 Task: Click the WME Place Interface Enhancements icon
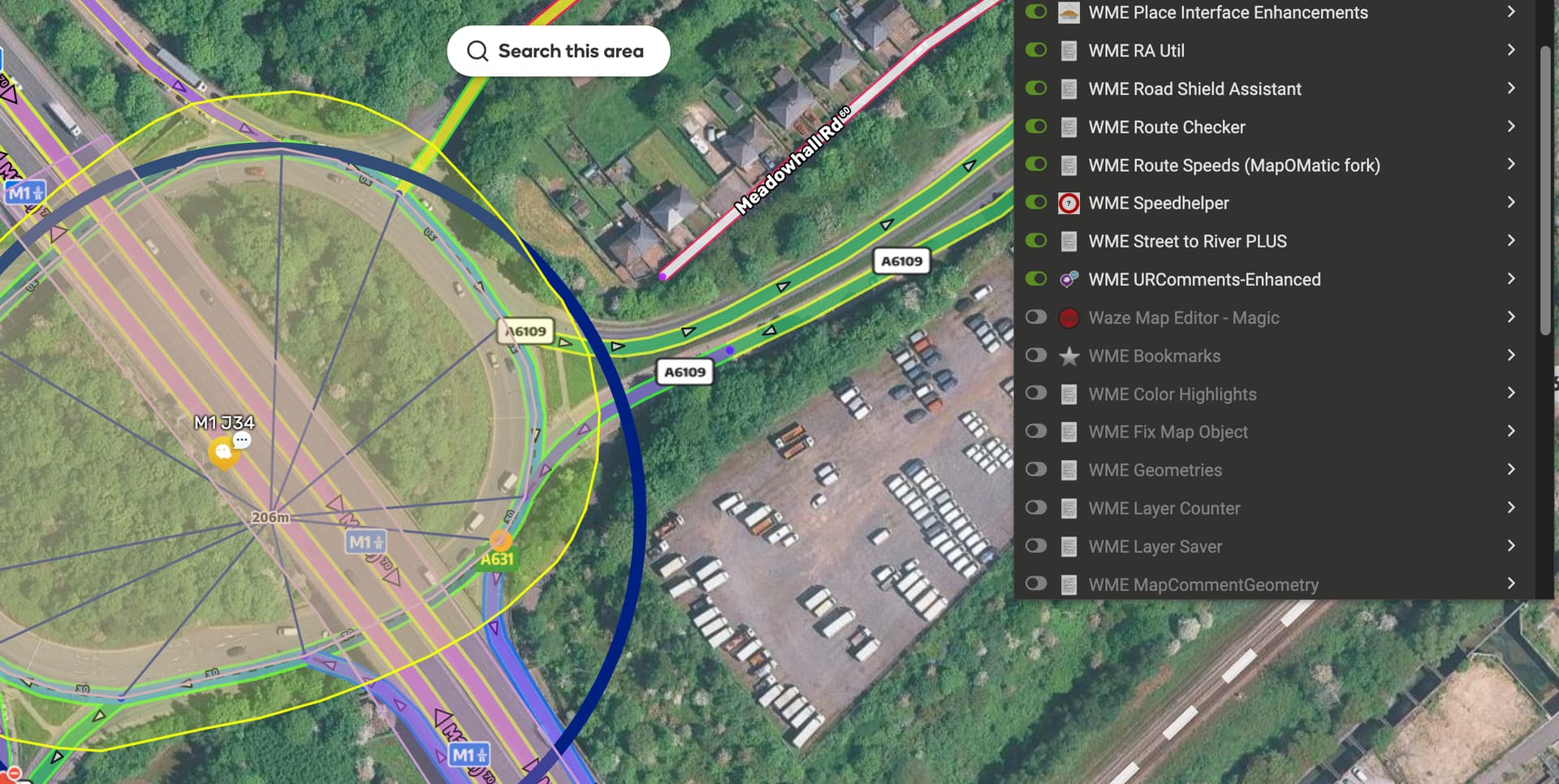coord(1069,12)
